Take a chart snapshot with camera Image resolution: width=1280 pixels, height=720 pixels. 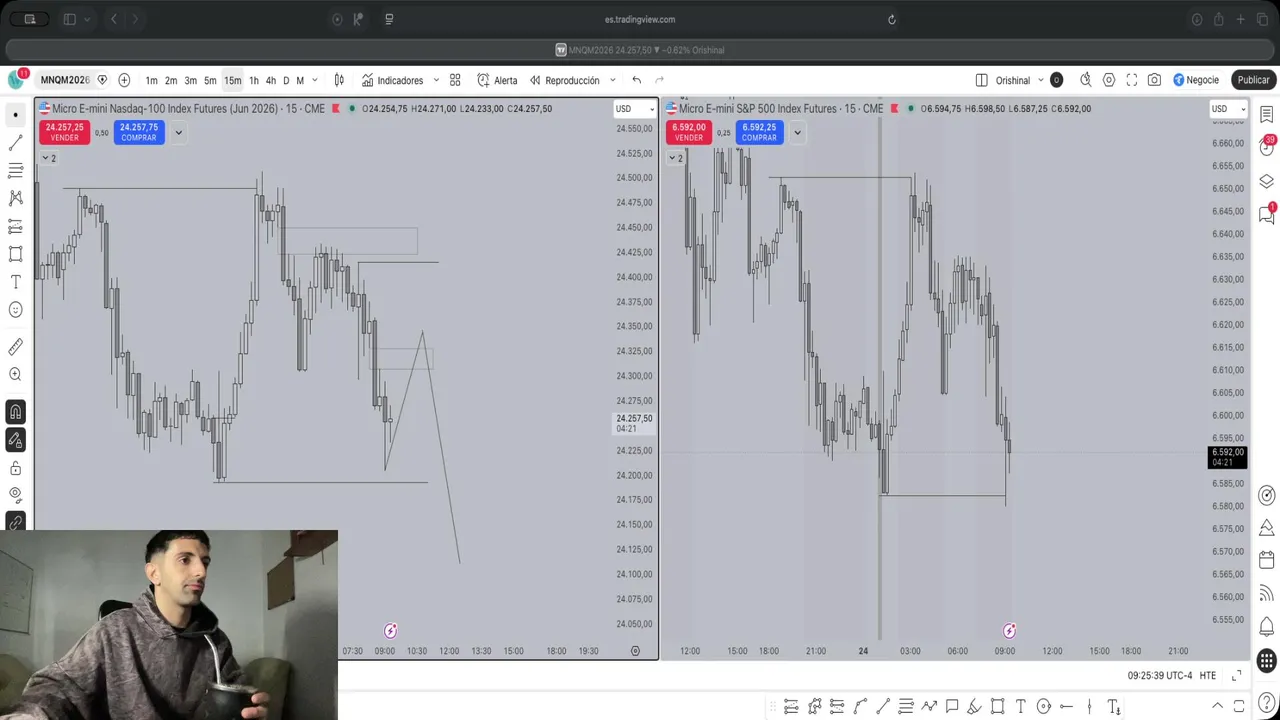1154,80
